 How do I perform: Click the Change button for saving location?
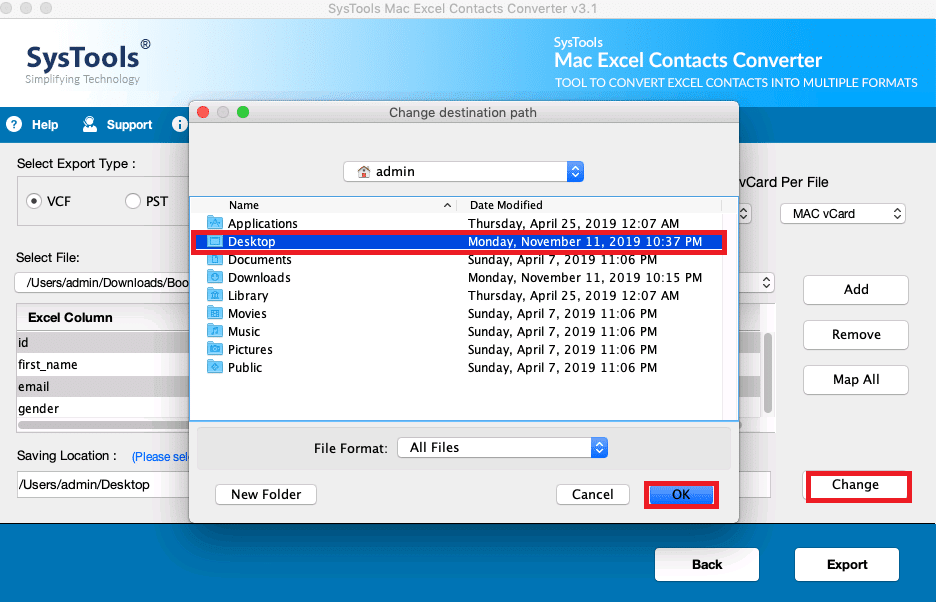(x=857, y=486)
